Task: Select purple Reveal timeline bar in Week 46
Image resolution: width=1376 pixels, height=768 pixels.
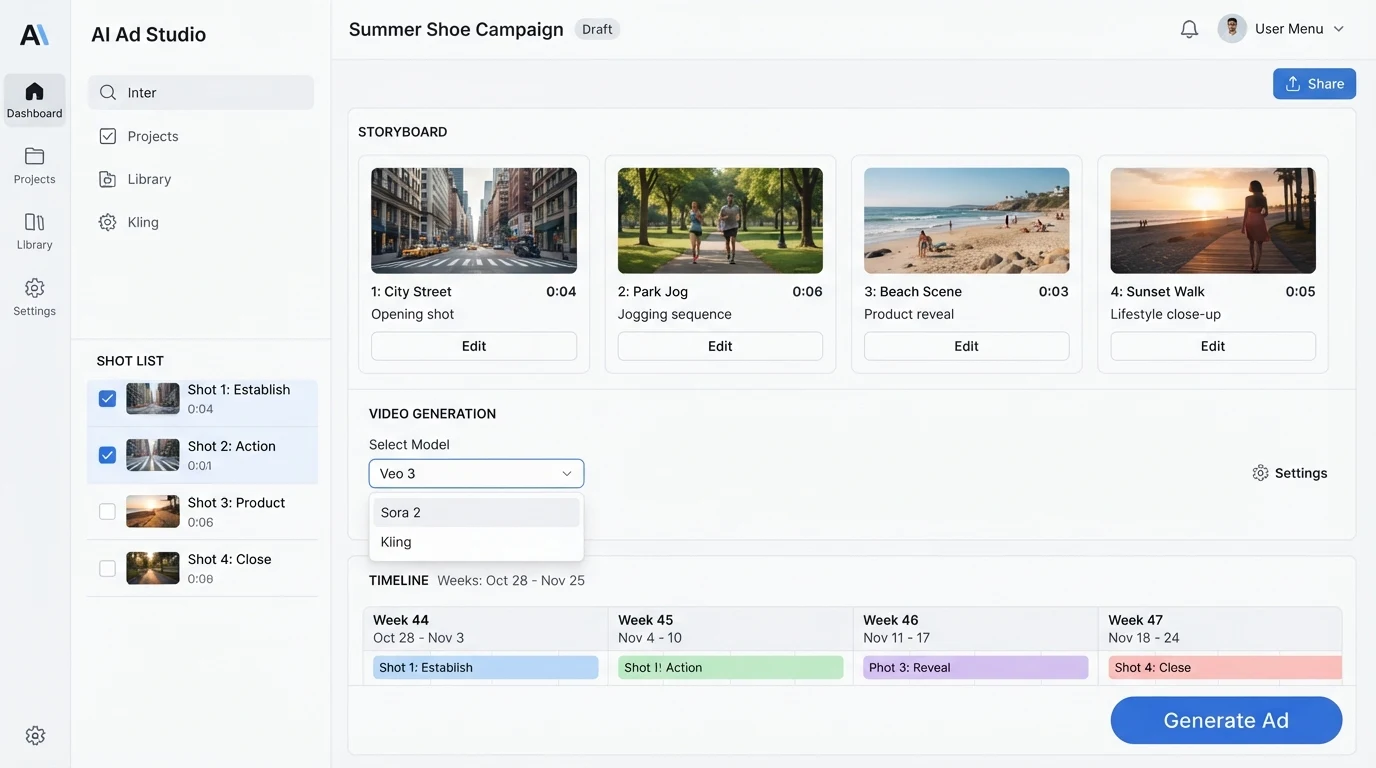Action: coord(976,668)
